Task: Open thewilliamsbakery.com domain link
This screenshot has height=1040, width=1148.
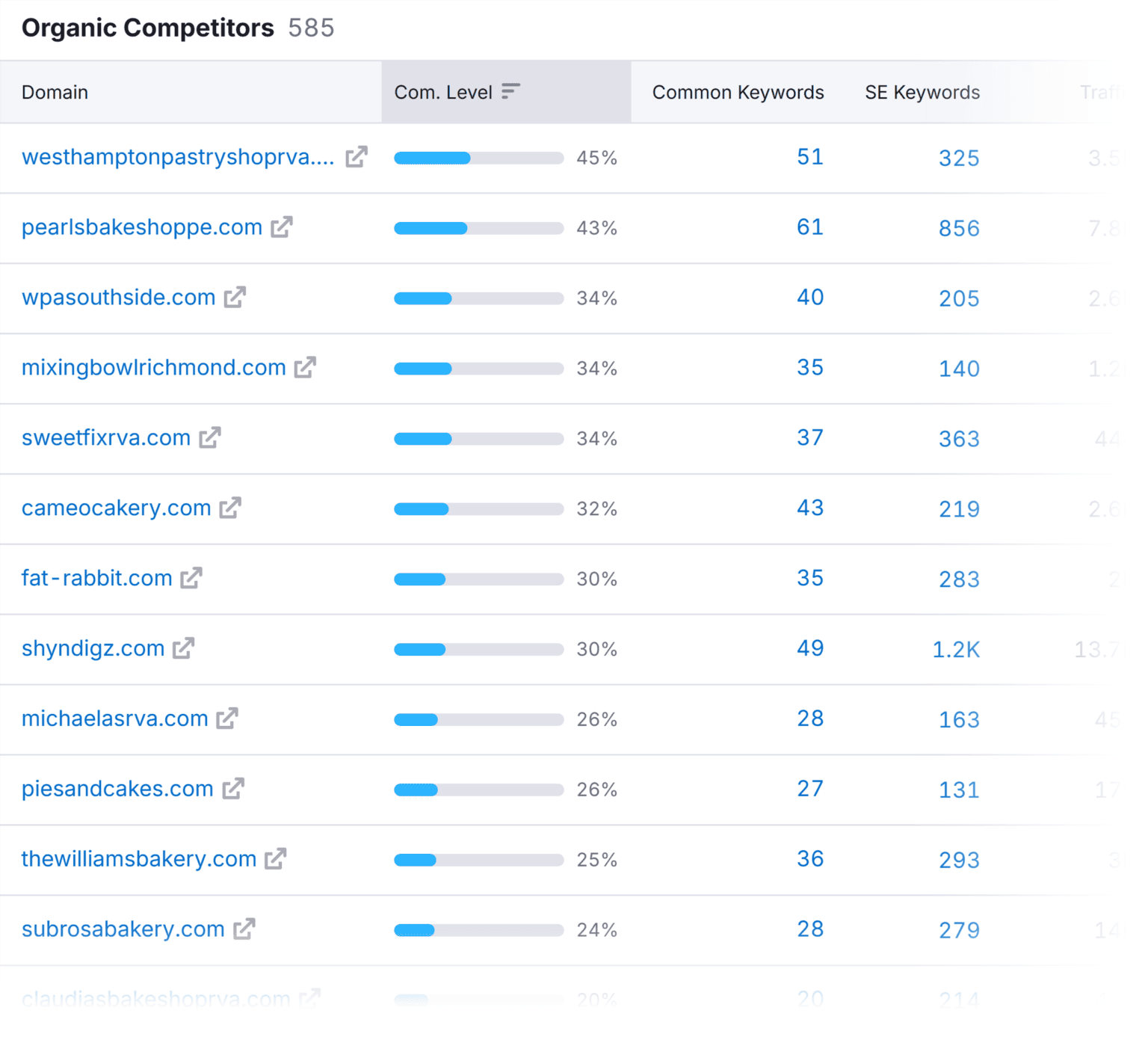Action: pyautogui.click(x=139, y=859)
